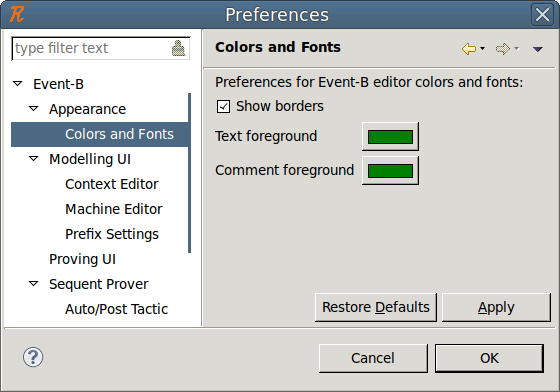Select the Event-B root item
Viewport: 560px width, 392px height.
pos(58,84)
